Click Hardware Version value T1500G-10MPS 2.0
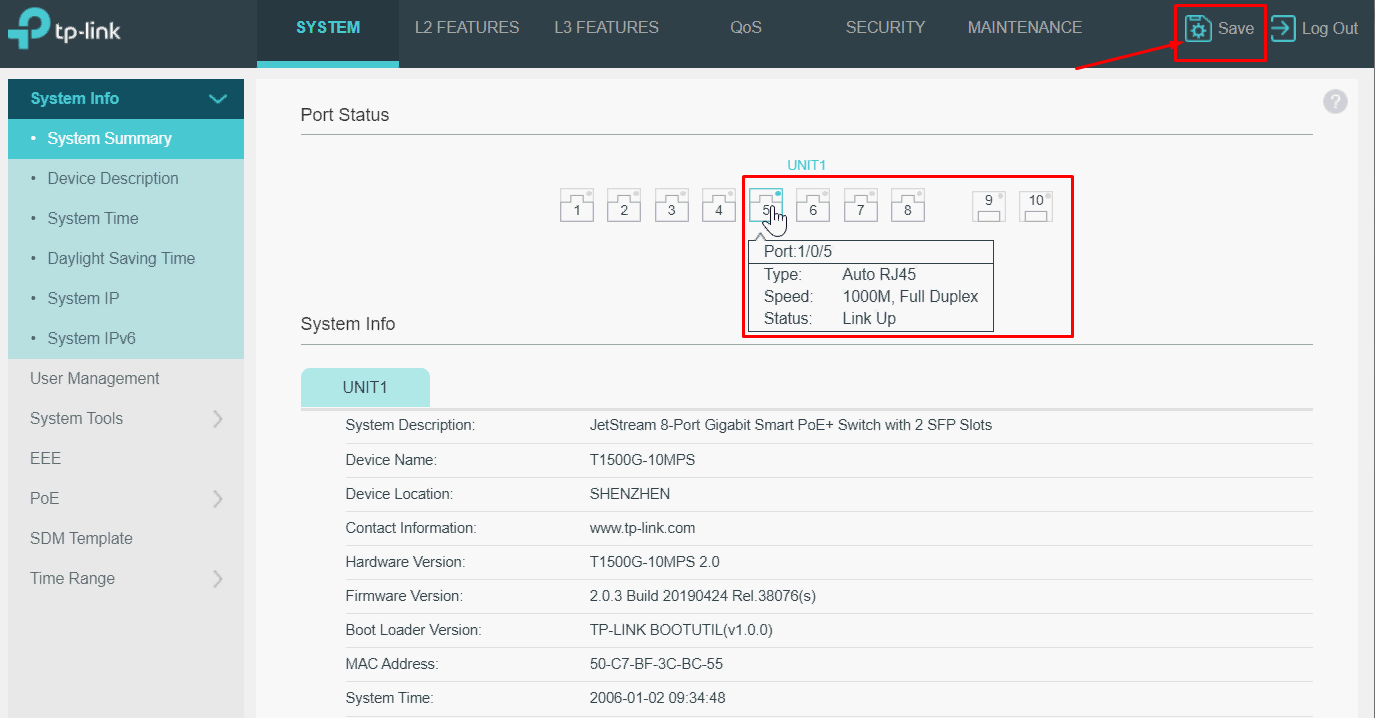 tap(655, 562)
